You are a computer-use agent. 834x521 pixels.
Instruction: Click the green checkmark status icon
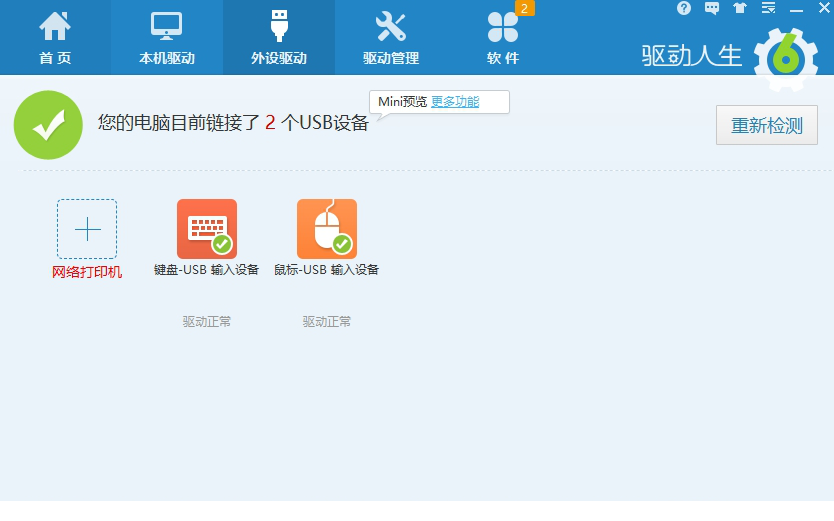click(48, 125)
